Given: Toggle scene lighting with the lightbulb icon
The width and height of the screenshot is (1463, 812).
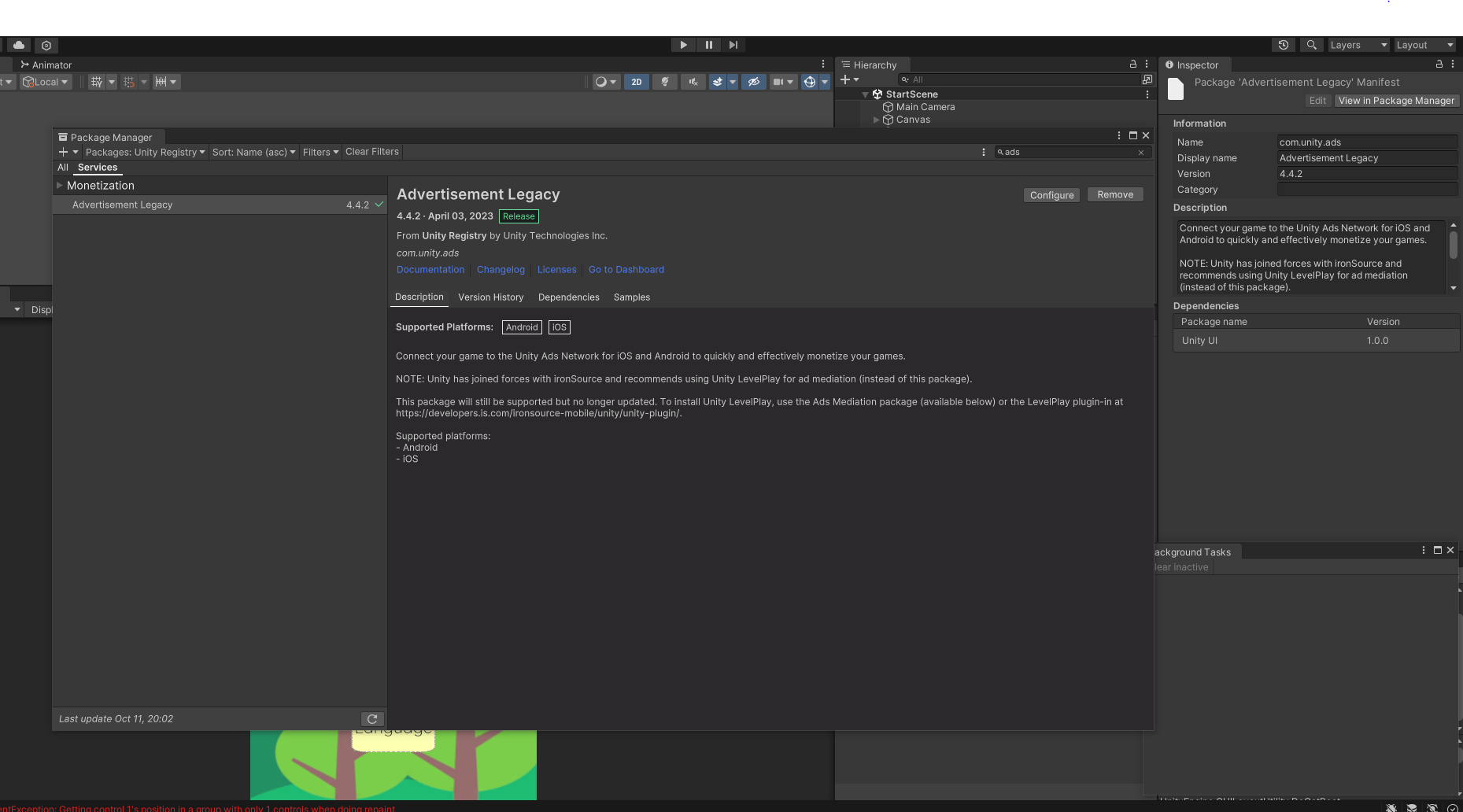Looking at the screenshot, I should 665,82.
